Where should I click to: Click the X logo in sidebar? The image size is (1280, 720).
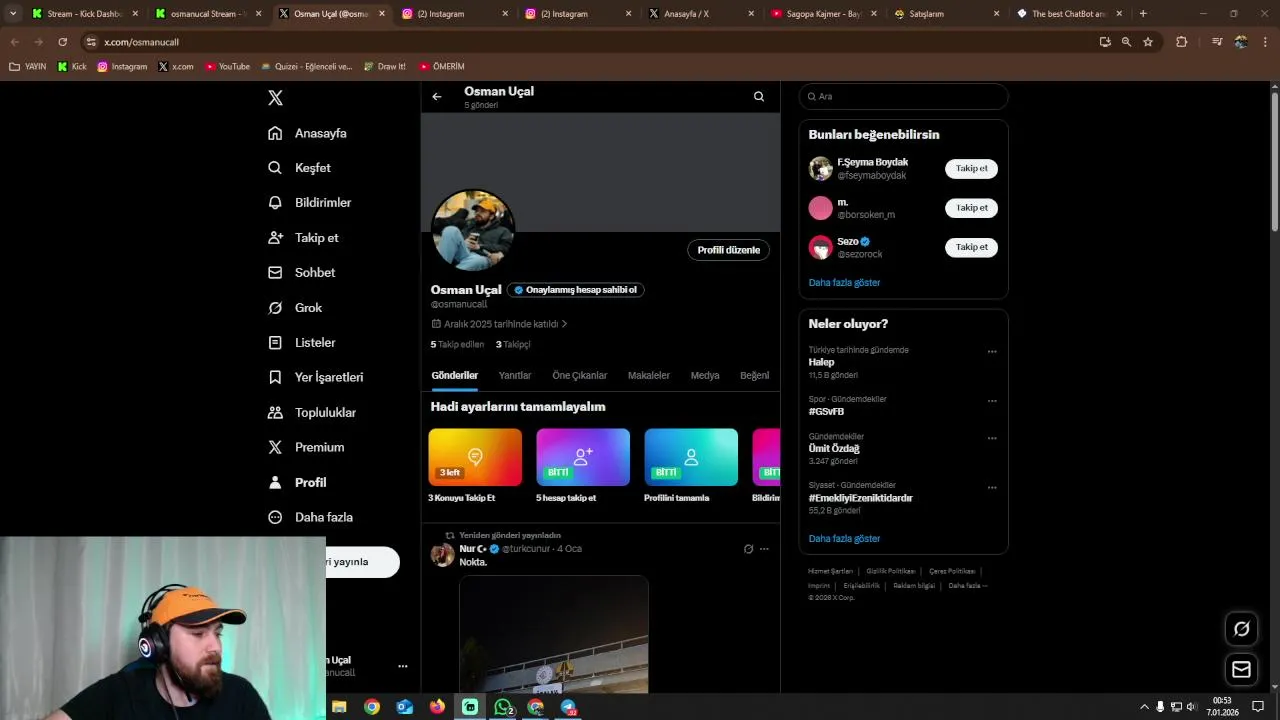point(275,97)
